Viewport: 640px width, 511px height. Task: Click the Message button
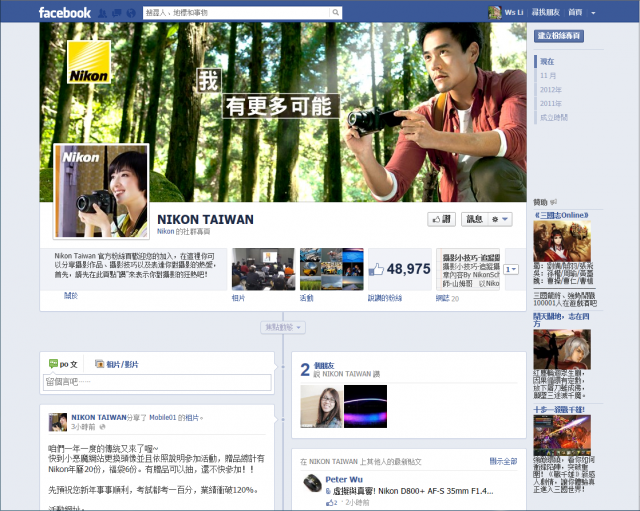pos(474,219)
